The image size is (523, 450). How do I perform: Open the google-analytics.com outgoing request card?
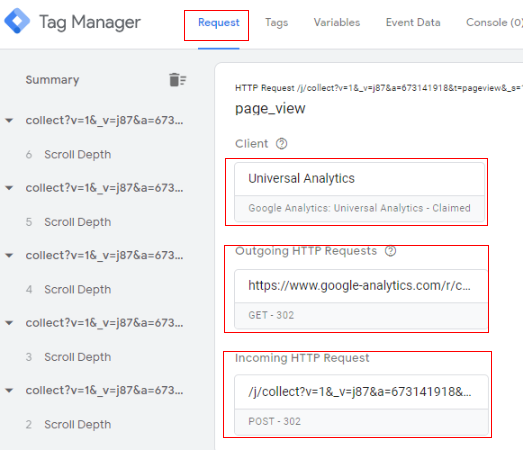(x=361, y=299)
